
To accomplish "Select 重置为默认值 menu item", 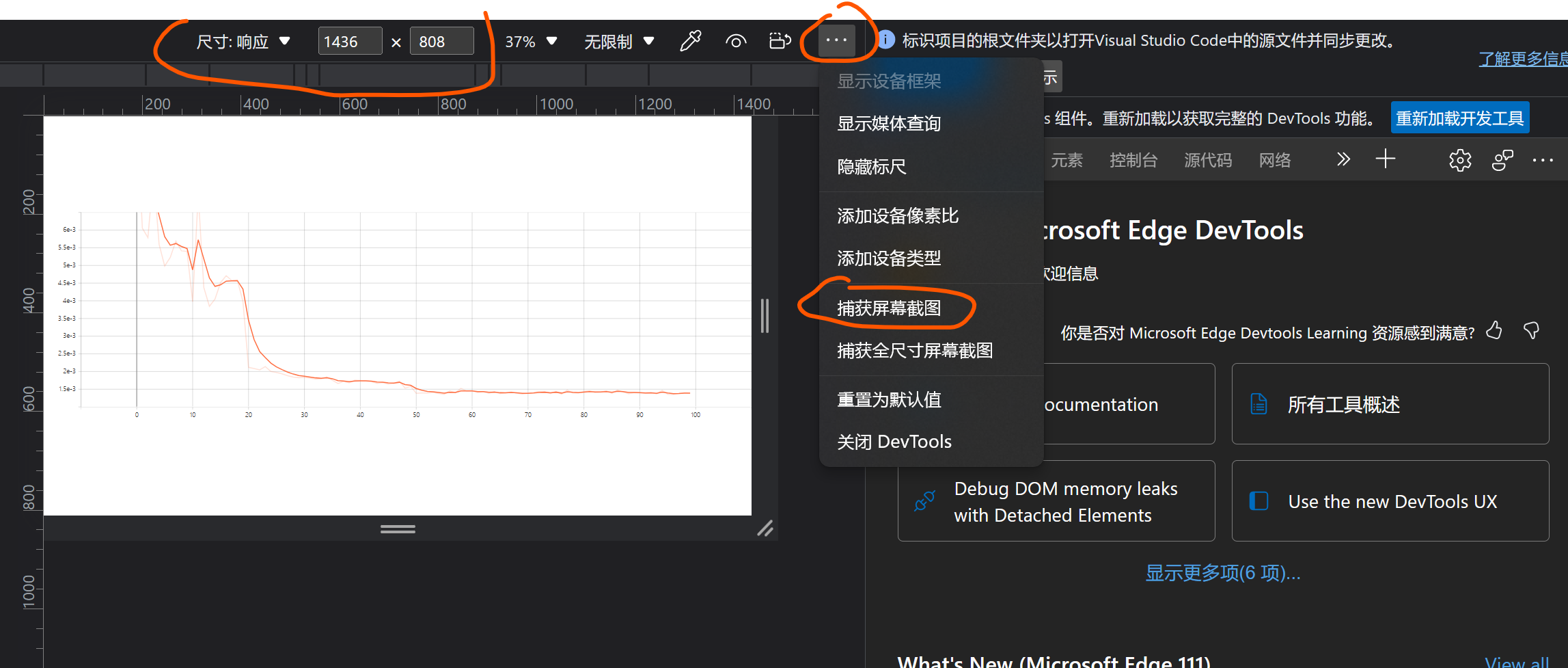I will [931, 399].
